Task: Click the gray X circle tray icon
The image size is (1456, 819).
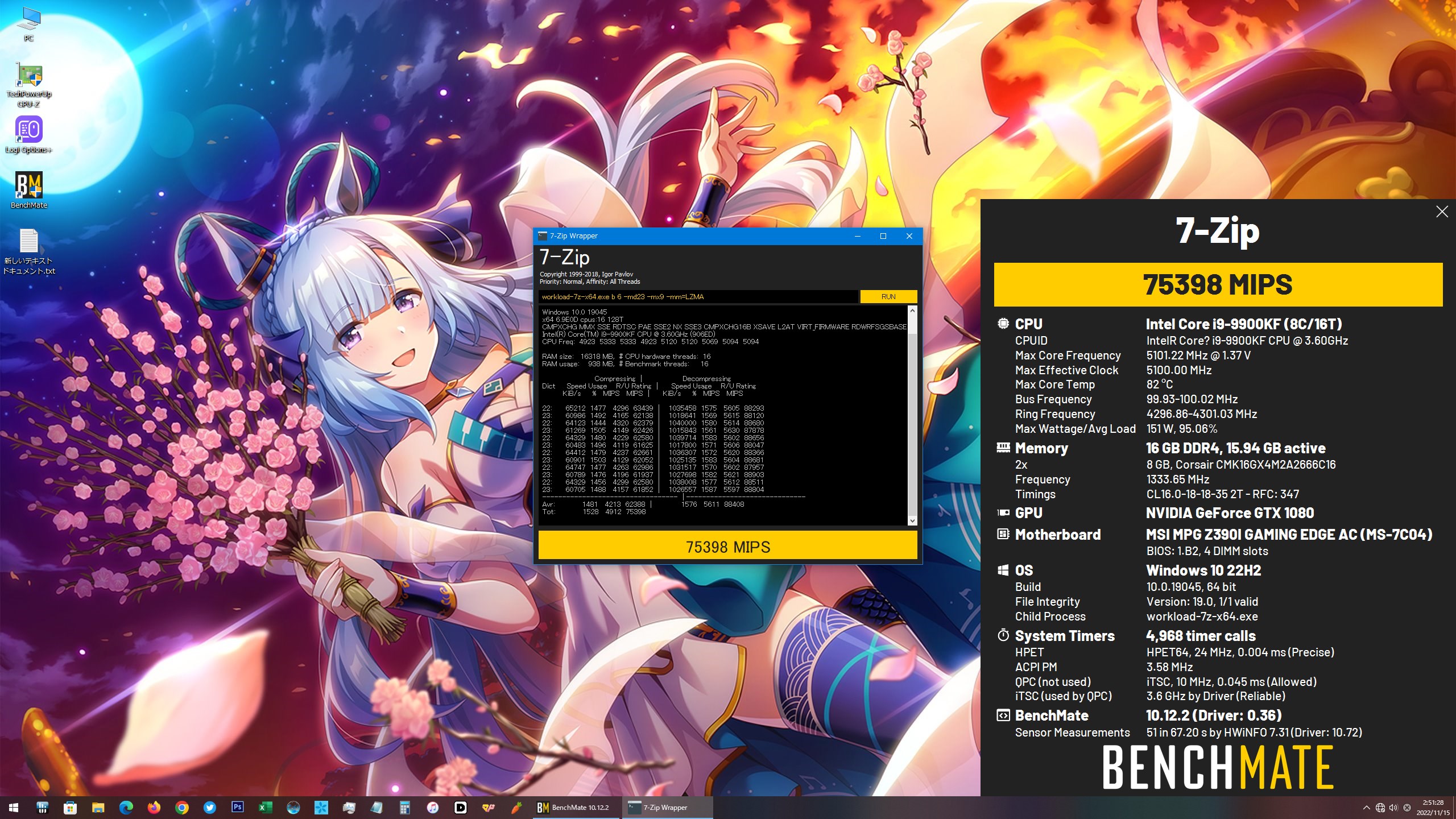Action: [x=1407, y=808]
